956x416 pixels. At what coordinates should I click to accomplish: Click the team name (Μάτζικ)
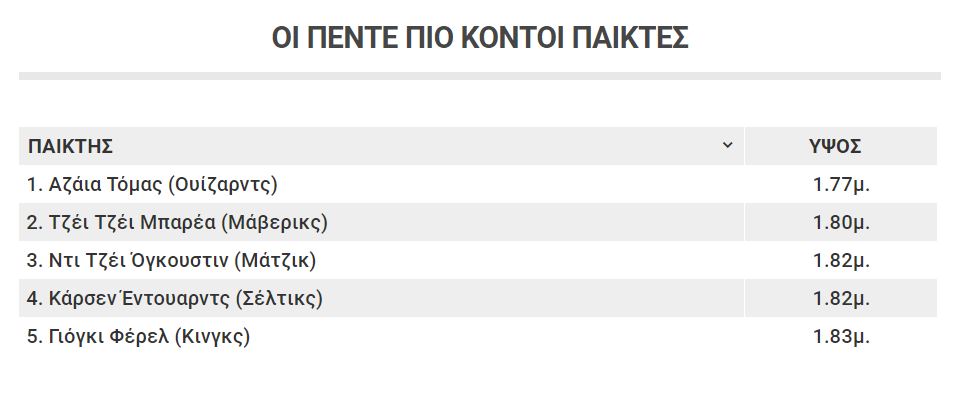(x=275, y=260)
